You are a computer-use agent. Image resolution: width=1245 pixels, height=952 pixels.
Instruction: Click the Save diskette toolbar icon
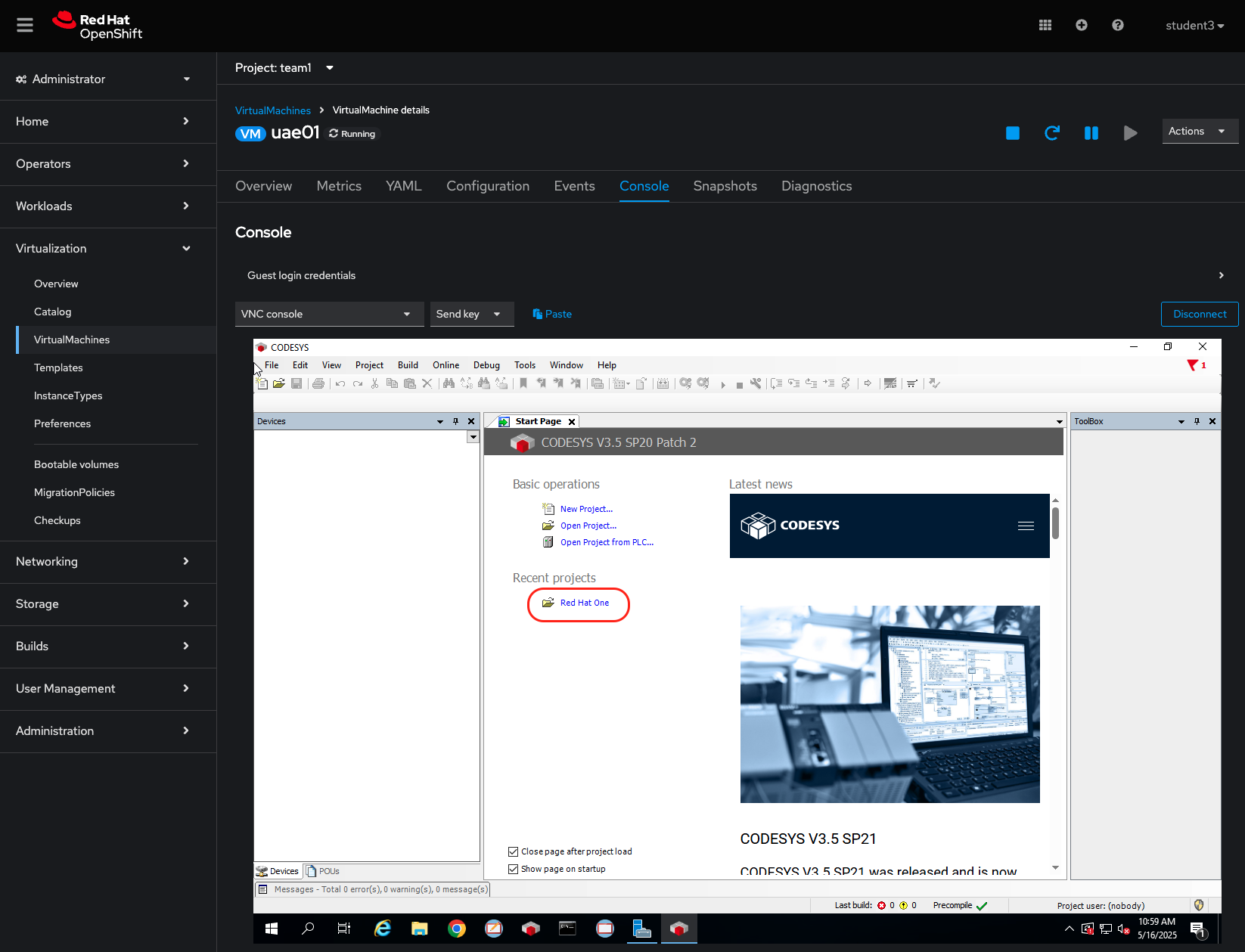tap(297, 383)
